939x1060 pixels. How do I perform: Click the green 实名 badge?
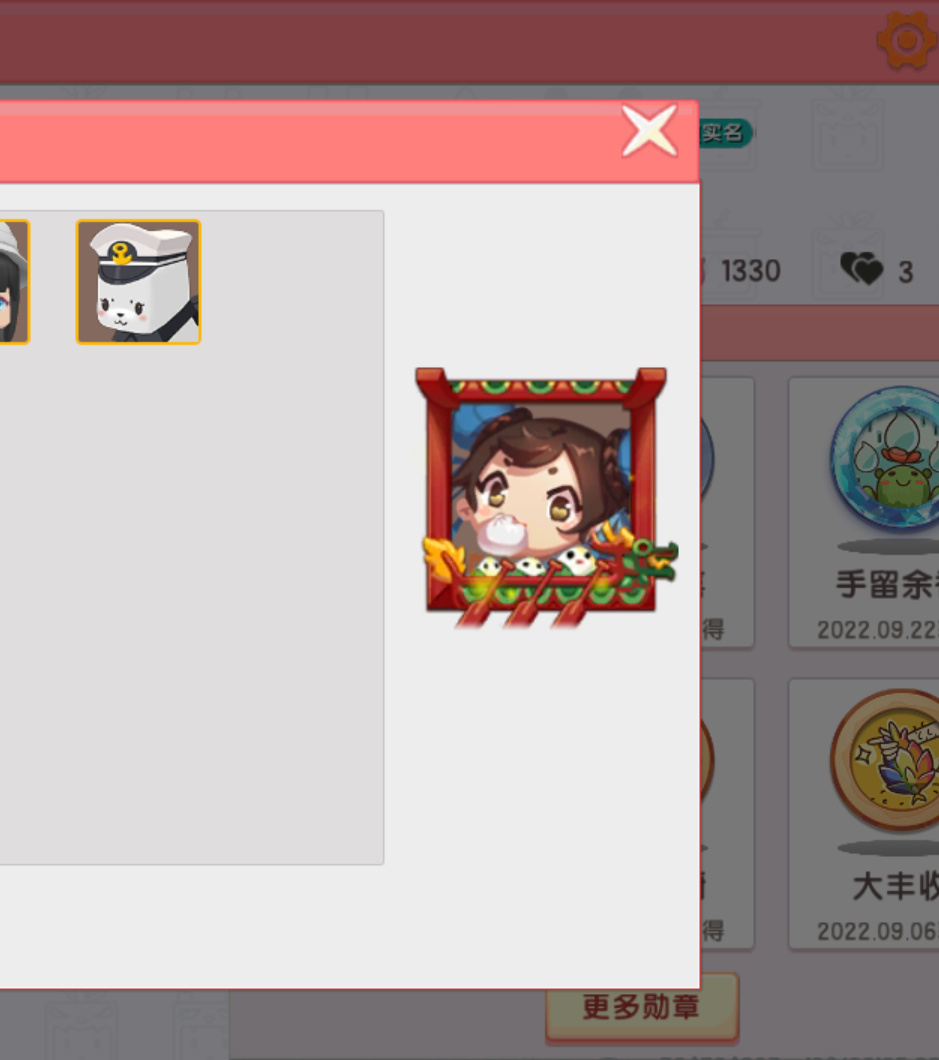click(725, 132)
